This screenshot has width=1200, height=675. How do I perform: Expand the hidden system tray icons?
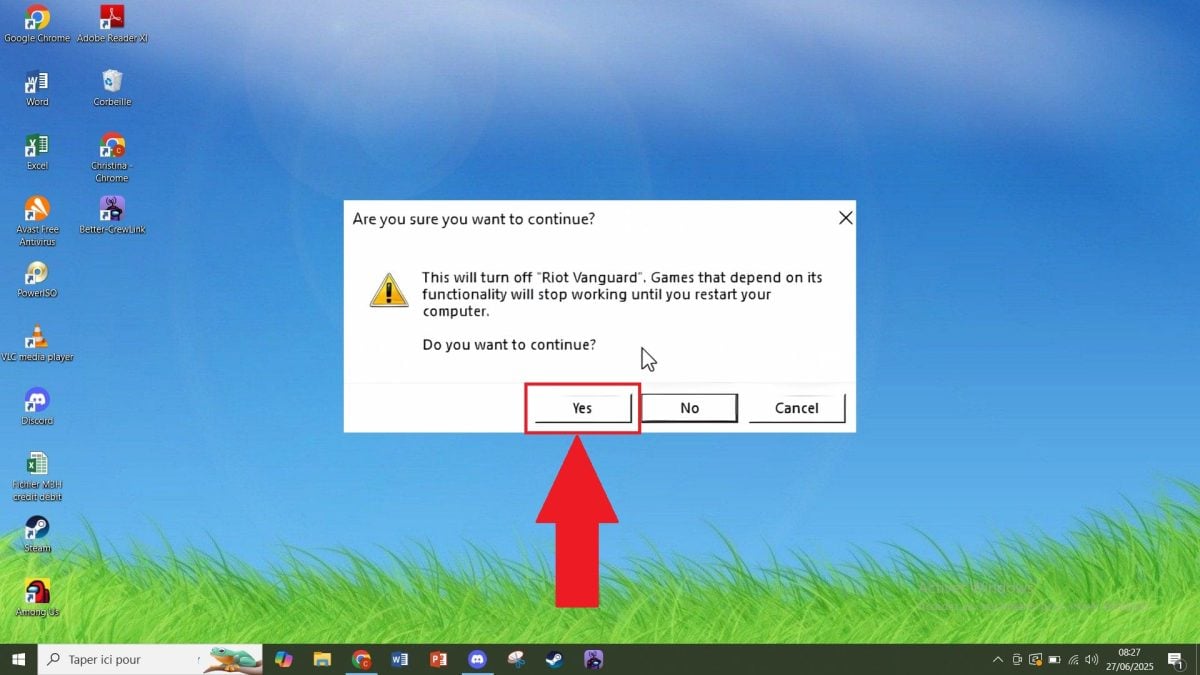click(997, 659)
